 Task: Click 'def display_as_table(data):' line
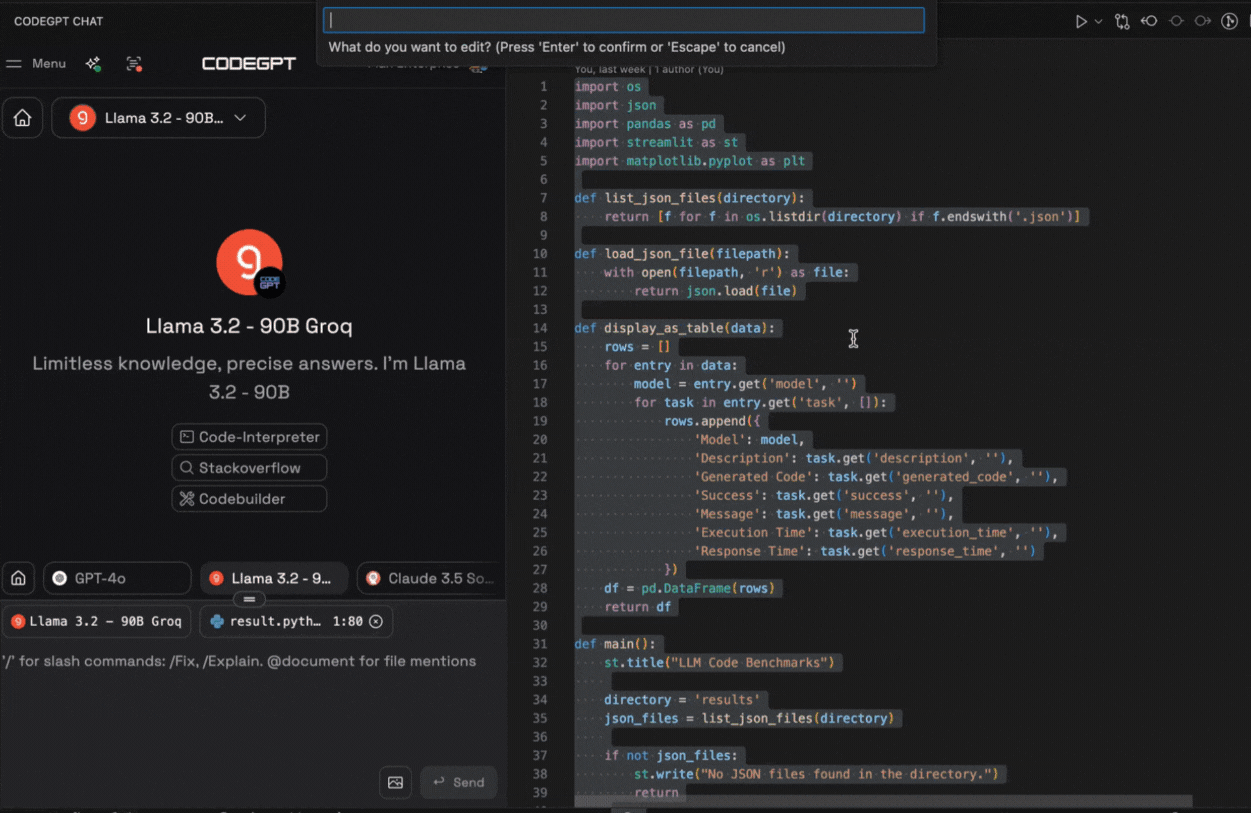tap(674, 328)
